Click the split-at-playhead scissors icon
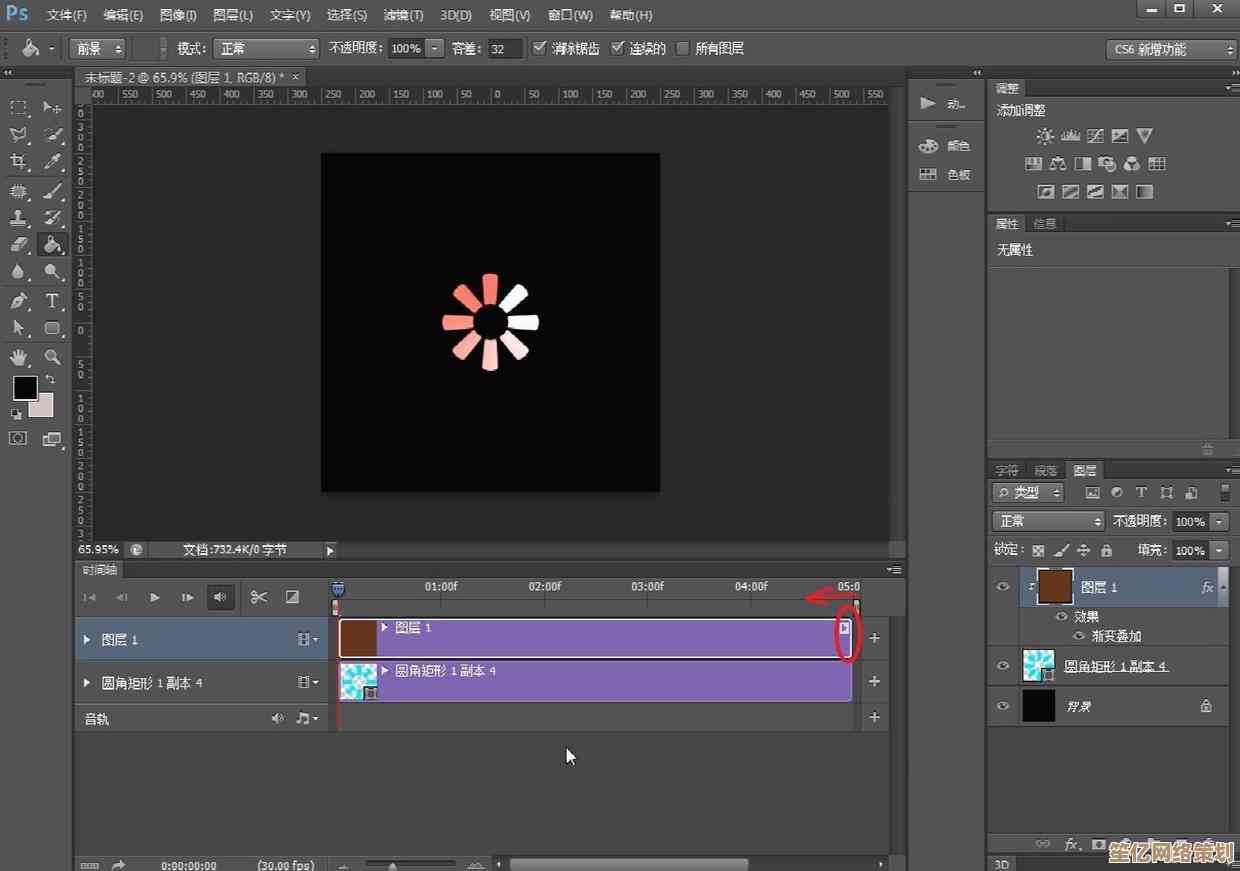This screenshot has width=1240, height=871. click(x=259, y=597)
